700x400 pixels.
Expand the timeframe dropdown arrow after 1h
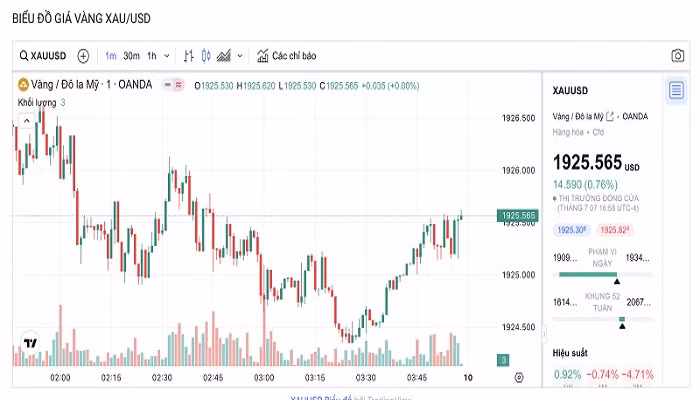point(166,56)
